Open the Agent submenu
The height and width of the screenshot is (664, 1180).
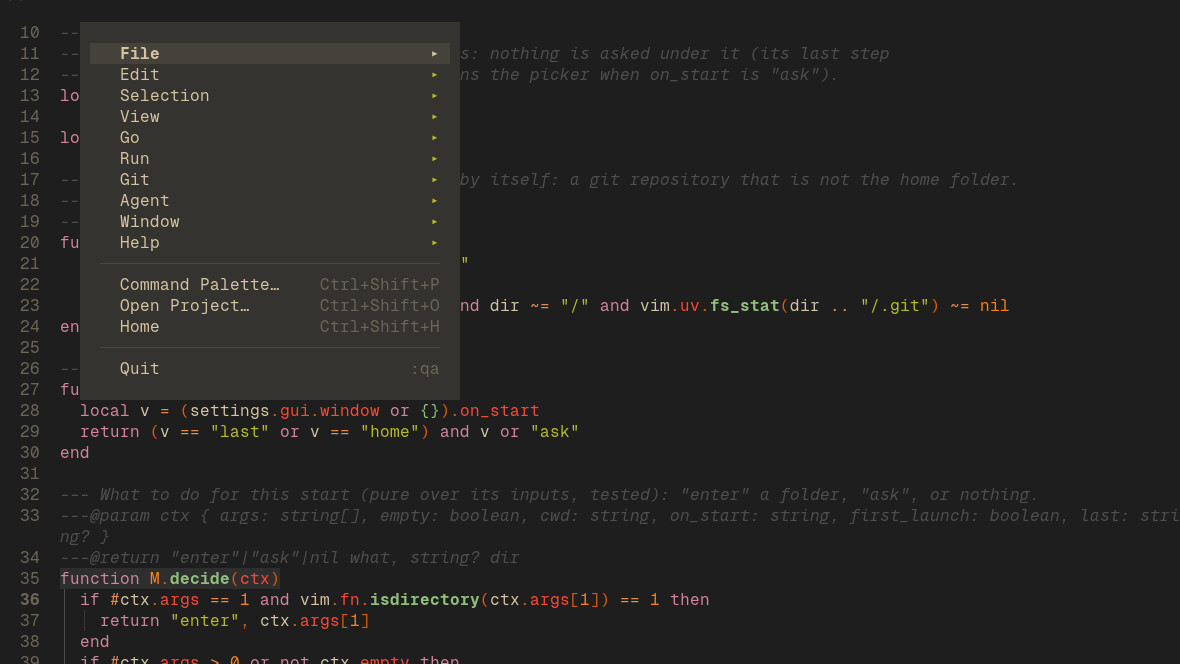269,201
